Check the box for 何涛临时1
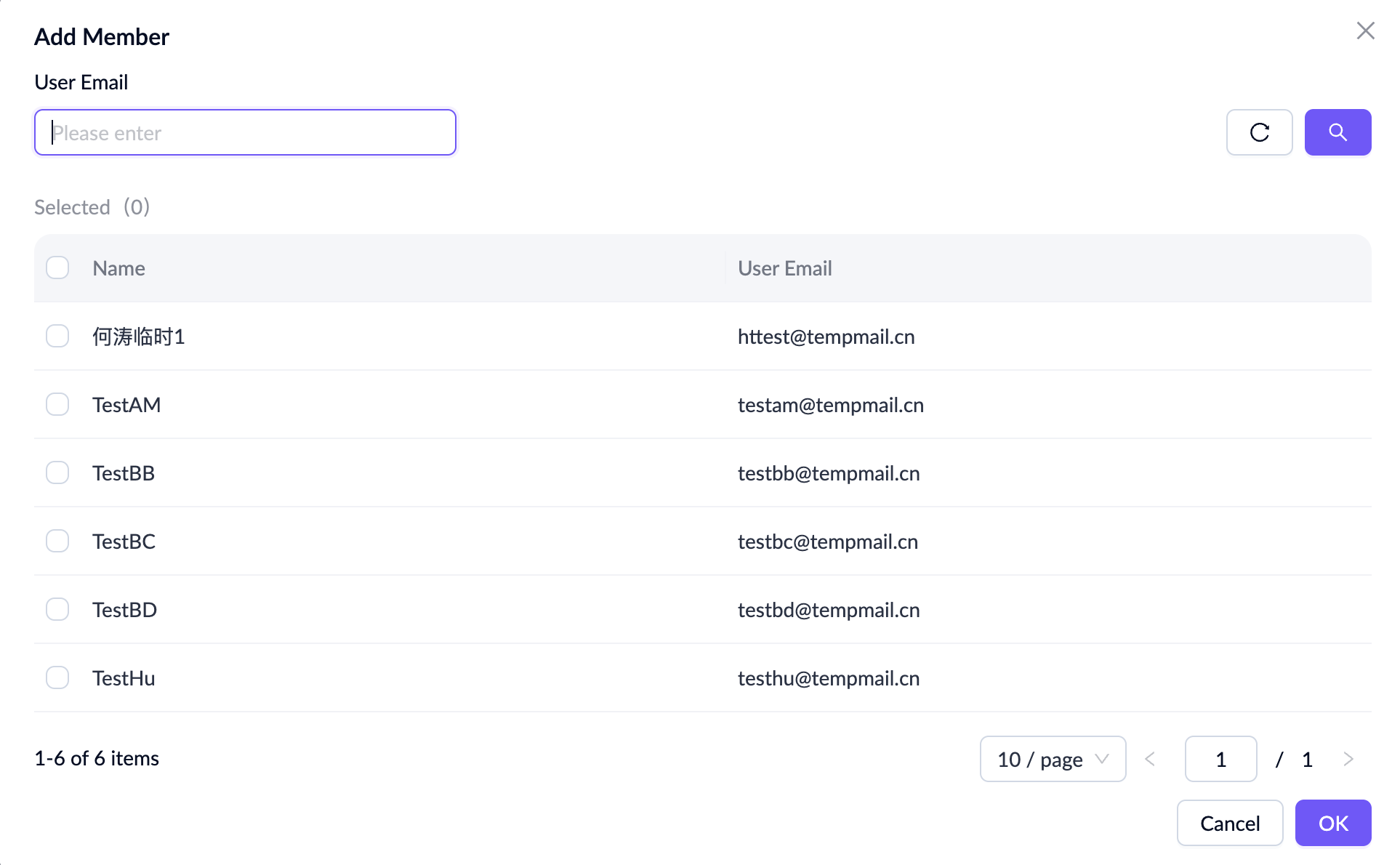 [57, 336]
